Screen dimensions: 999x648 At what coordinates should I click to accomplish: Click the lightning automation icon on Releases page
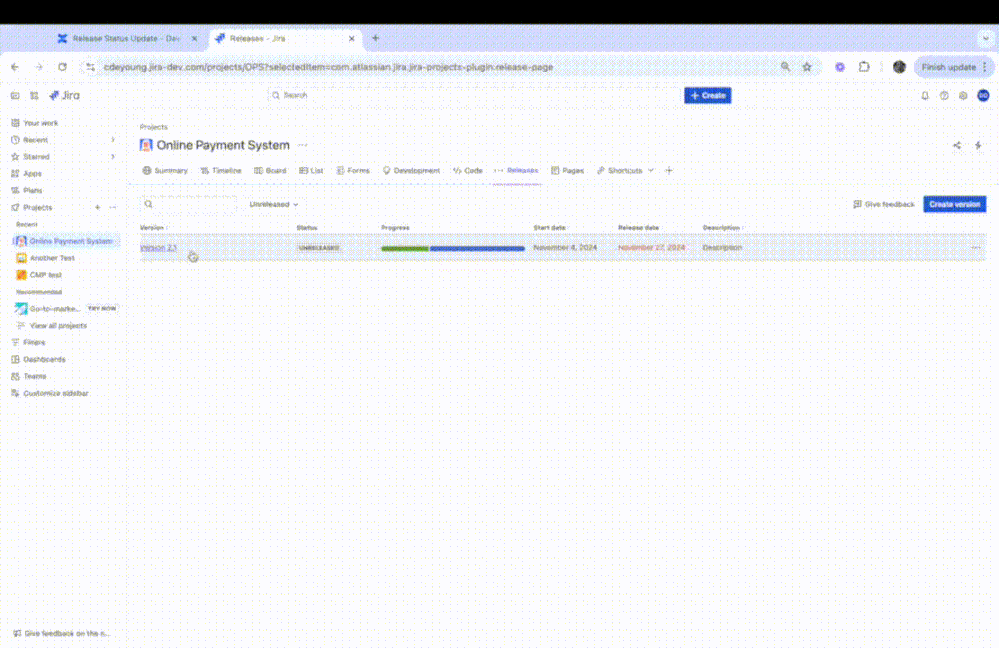[x=977, y=145]
